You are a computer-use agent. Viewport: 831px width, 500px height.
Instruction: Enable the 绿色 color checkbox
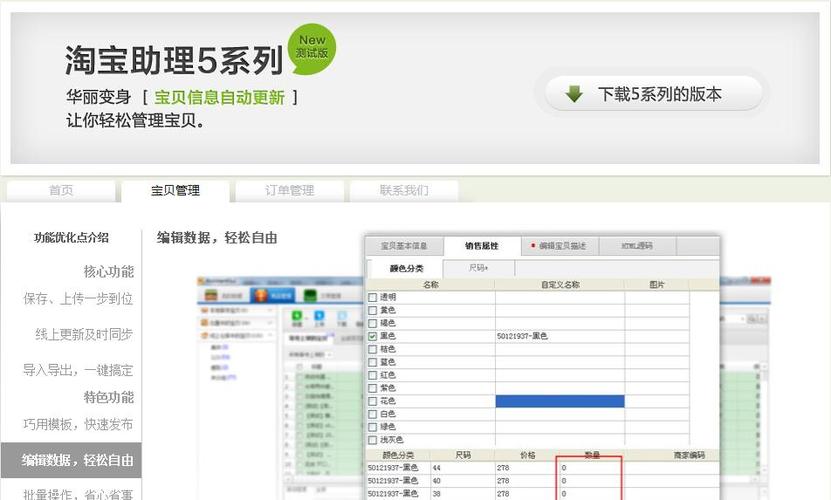[x=373, y=427]
